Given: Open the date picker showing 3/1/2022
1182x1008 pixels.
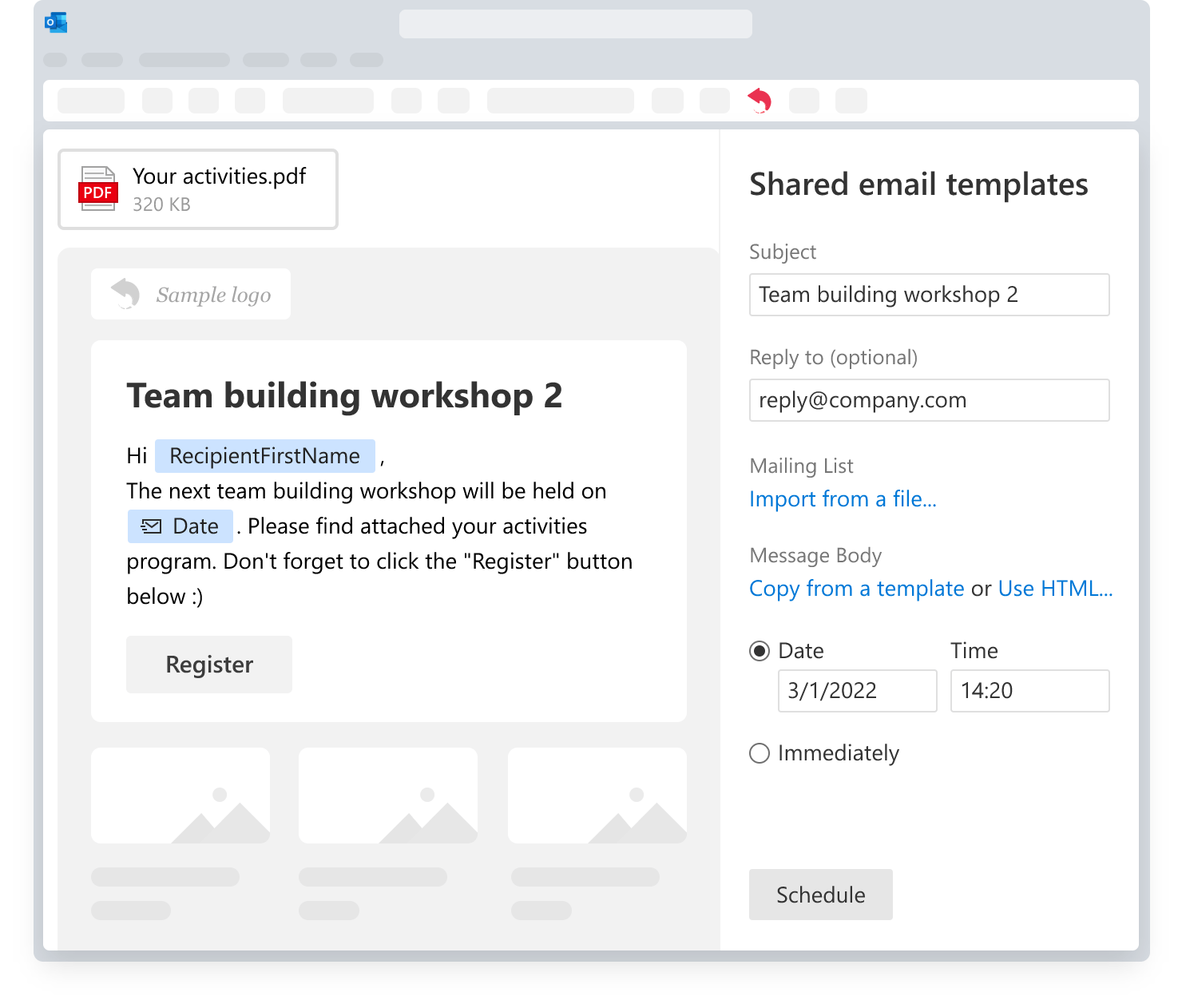Looking at the screenshot, I should (x=857, y=691).
